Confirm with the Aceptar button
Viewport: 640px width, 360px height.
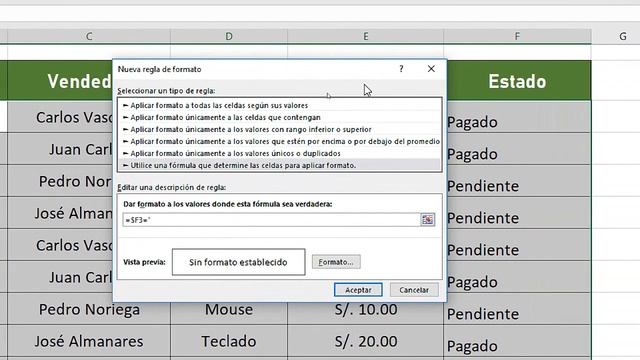coord(358,290)
